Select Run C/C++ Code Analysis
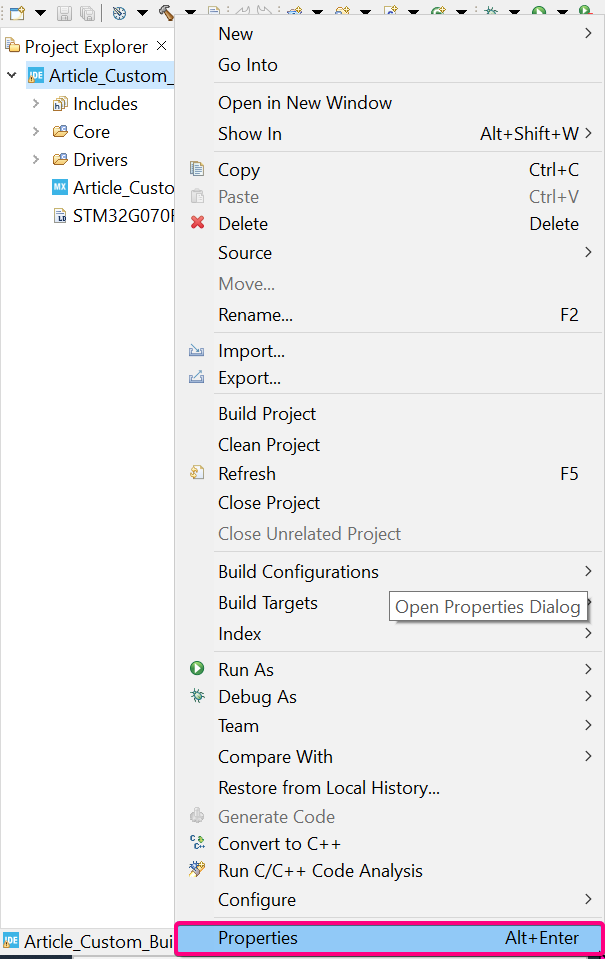Image resolution: width=605 pixels, height=959 pixels. point(320,871)
